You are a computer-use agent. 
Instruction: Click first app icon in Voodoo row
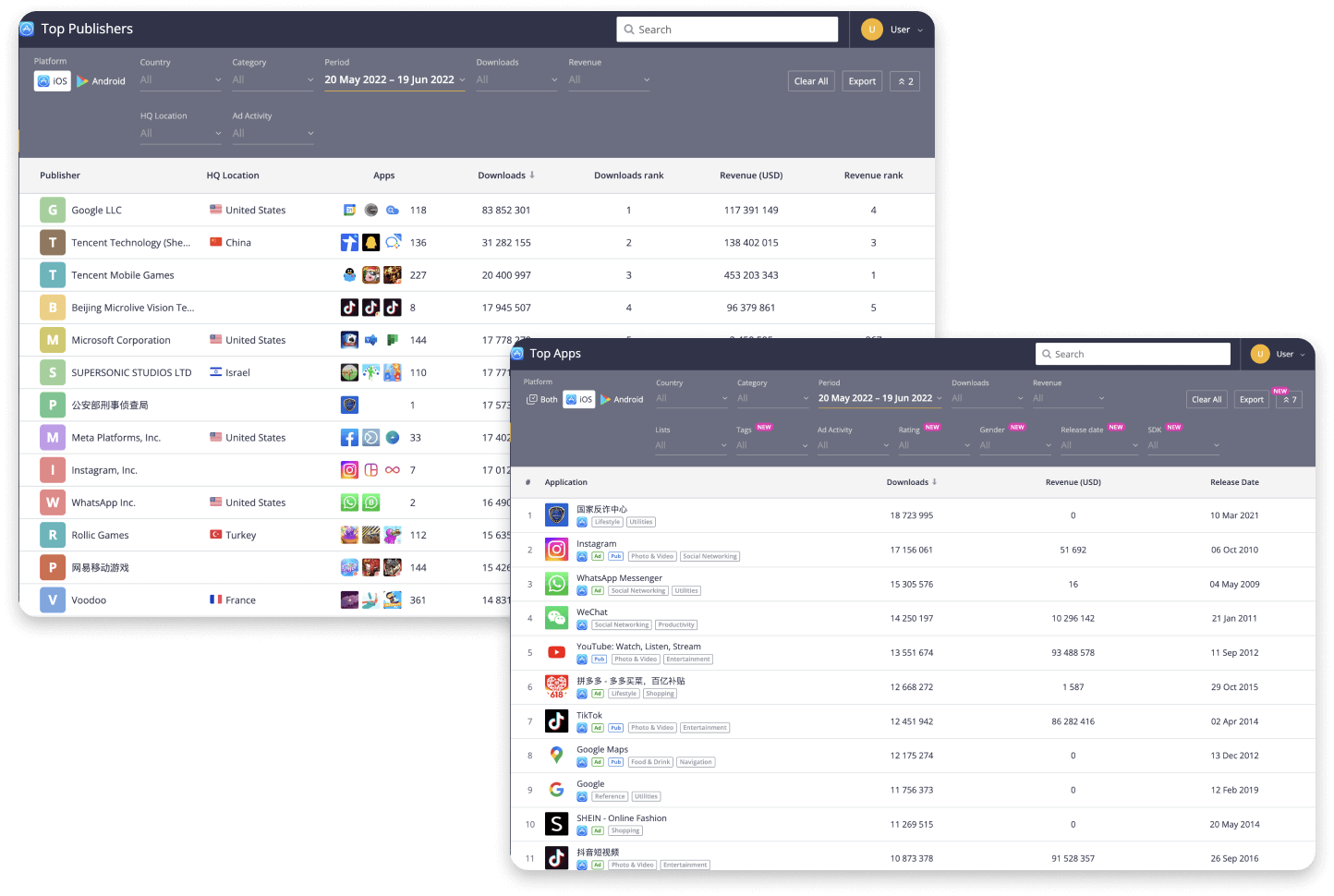pos(349,600)
